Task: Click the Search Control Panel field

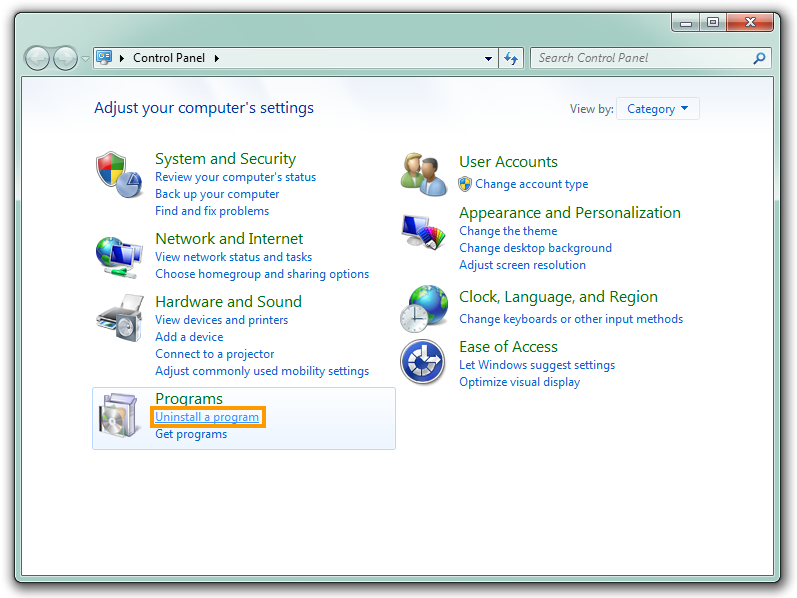Action: [640, 58]
